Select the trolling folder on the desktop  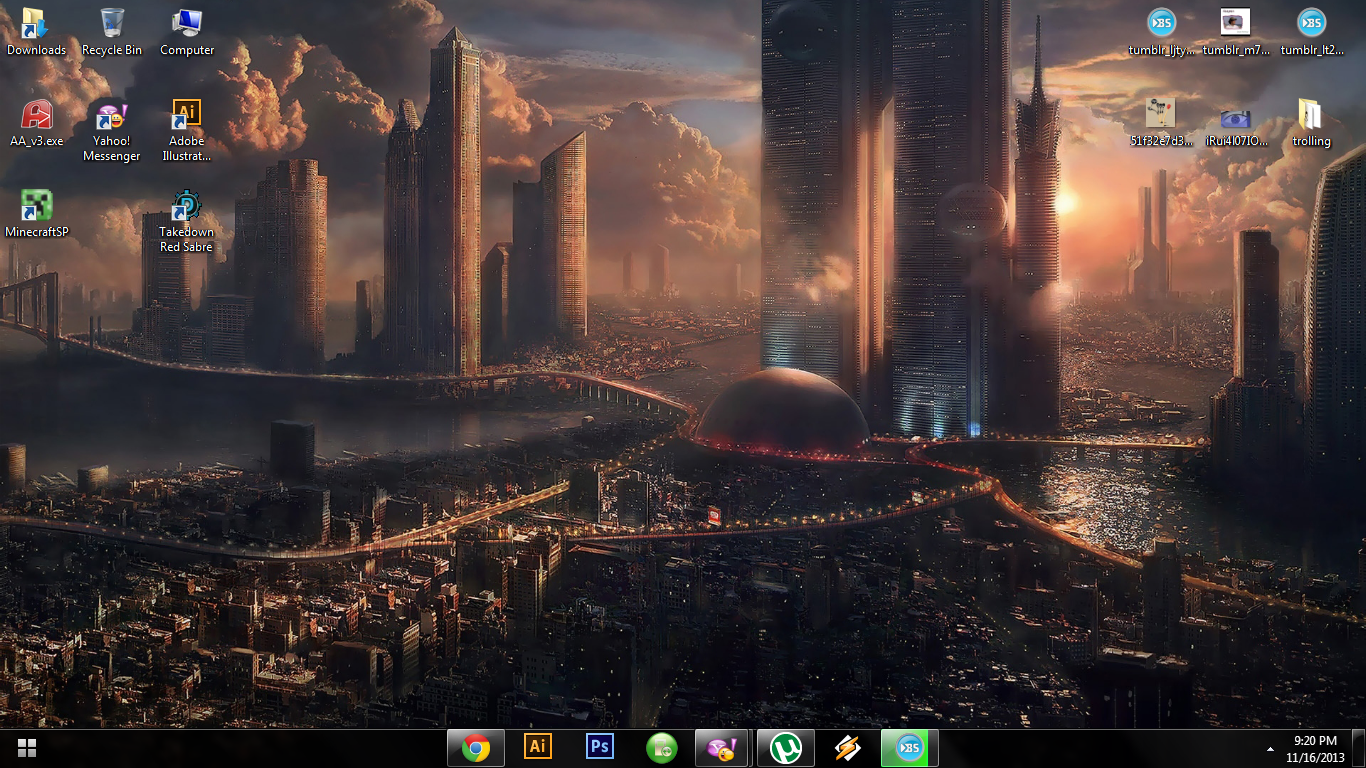1311,123
